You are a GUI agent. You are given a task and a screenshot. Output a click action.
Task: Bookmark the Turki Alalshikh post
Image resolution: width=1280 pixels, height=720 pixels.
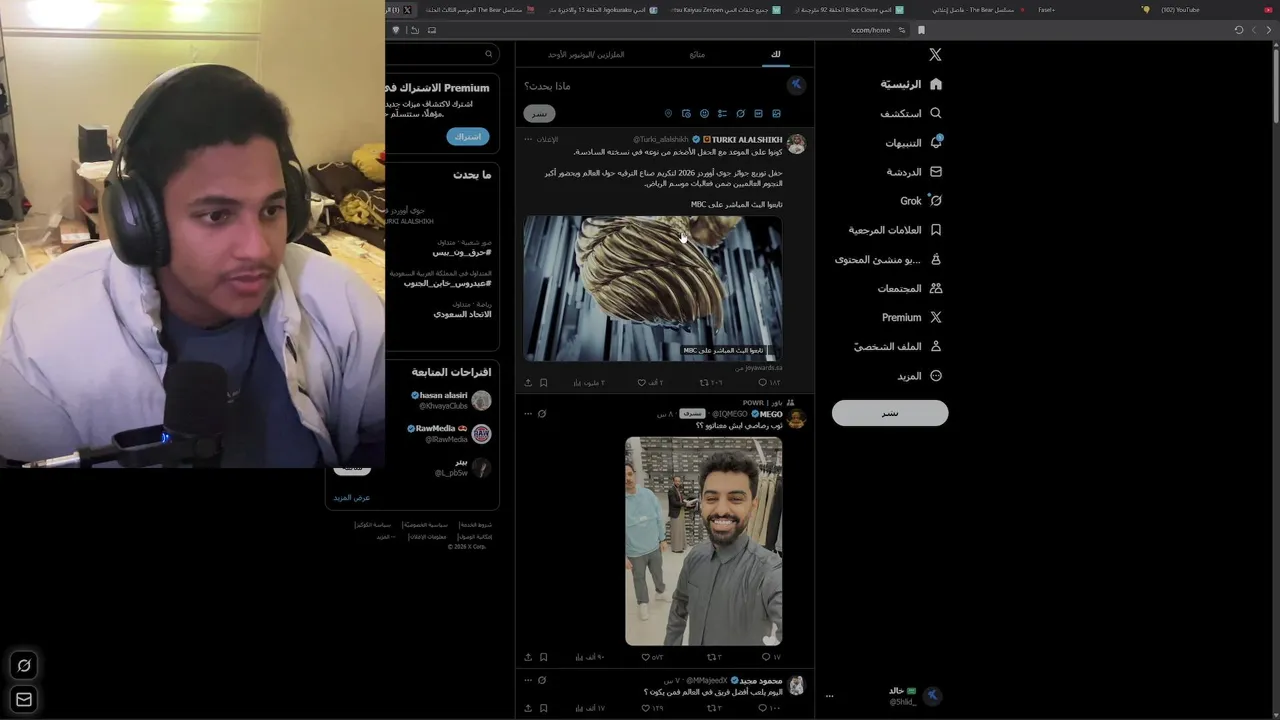point(543,382)
